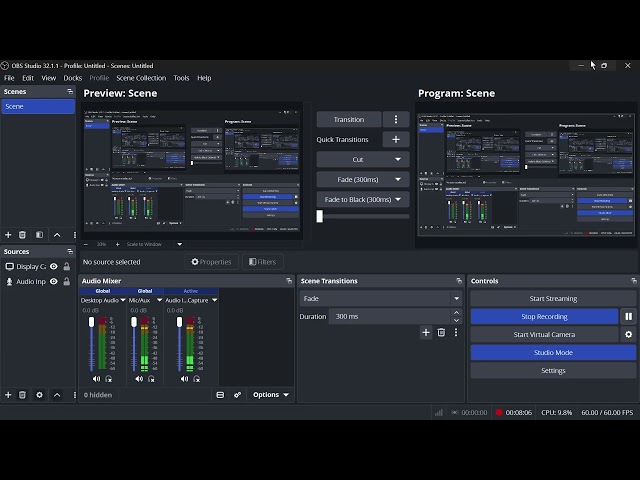Remove configurable transition trash icon
This screenshot has height=480, width=640.
[441, 332]
